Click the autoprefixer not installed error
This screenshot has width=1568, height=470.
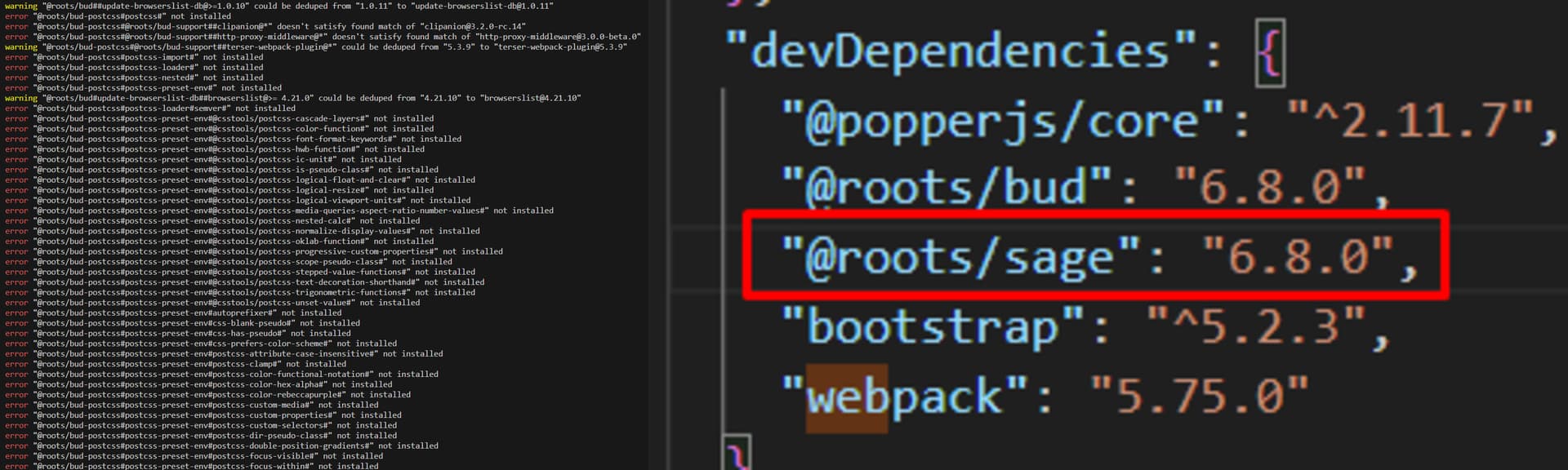[x=173, y=313]
